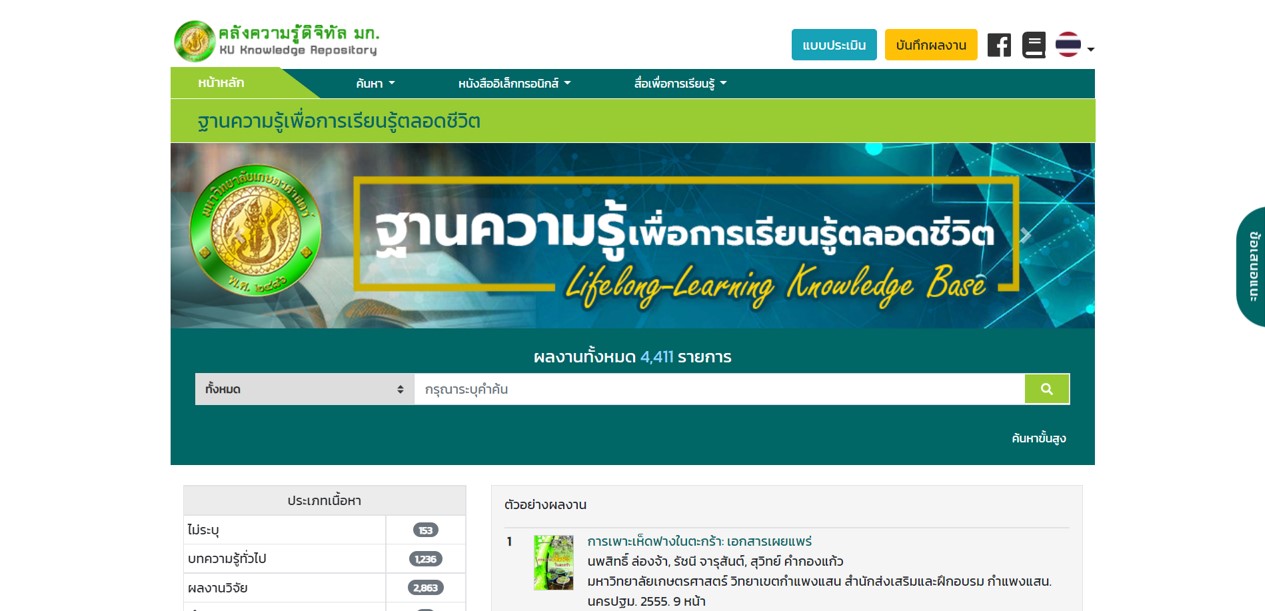Click the ตัวอย่างผลงาน section header
The height and width of the screenshot is (611, 1265).
tap(546, 505)
